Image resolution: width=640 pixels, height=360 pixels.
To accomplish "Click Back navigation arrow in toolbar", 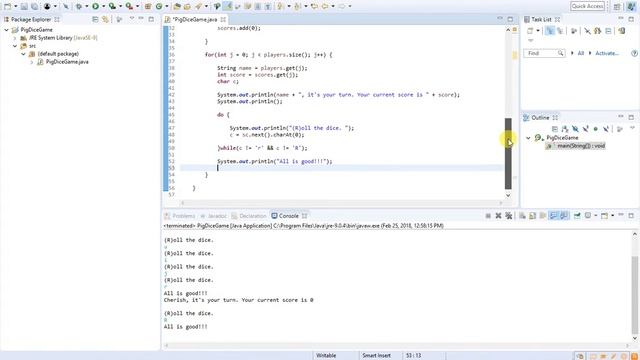I will [325, 6].
